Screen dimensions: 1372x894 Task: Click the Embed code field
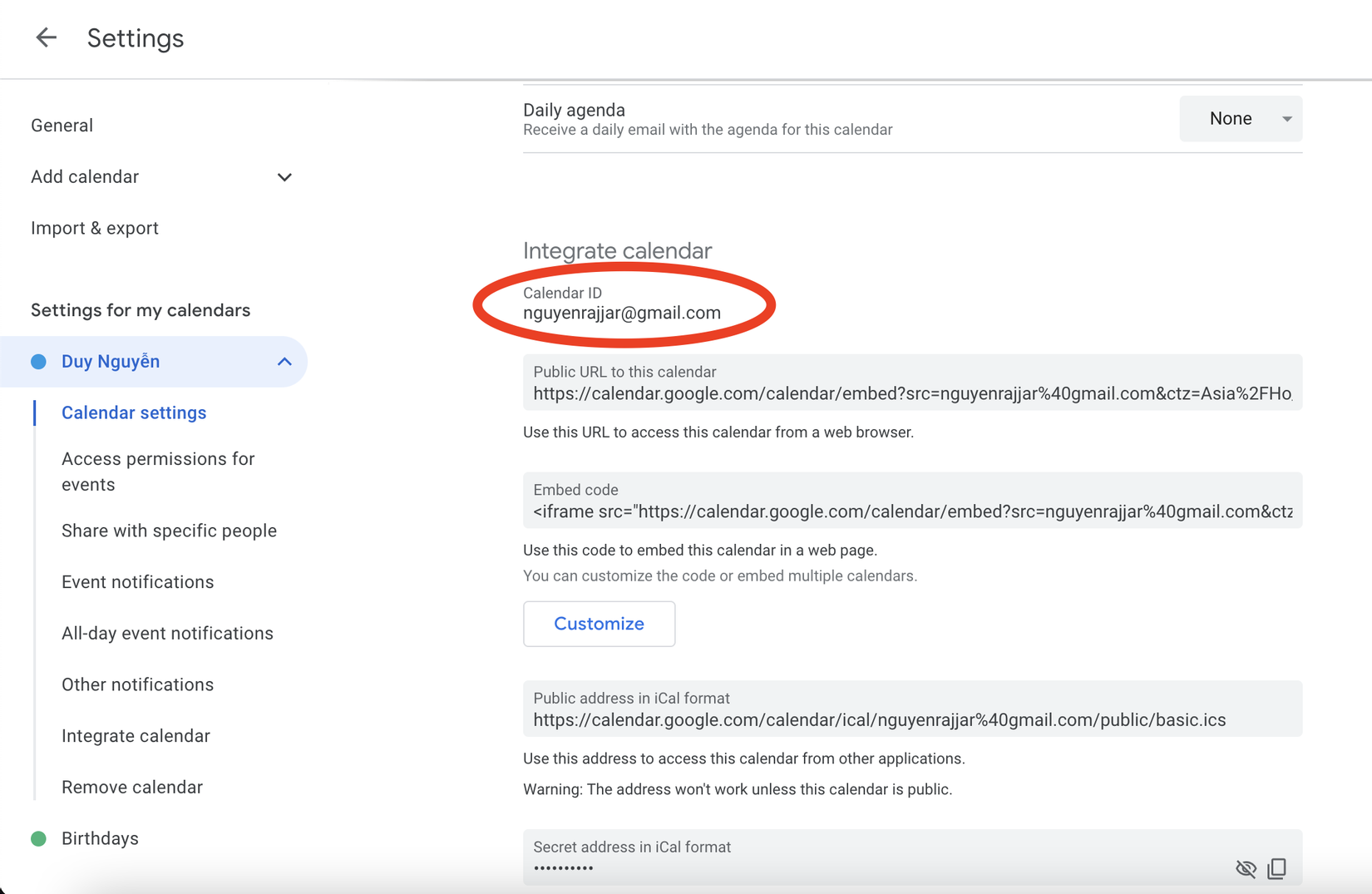click(912, 511)
